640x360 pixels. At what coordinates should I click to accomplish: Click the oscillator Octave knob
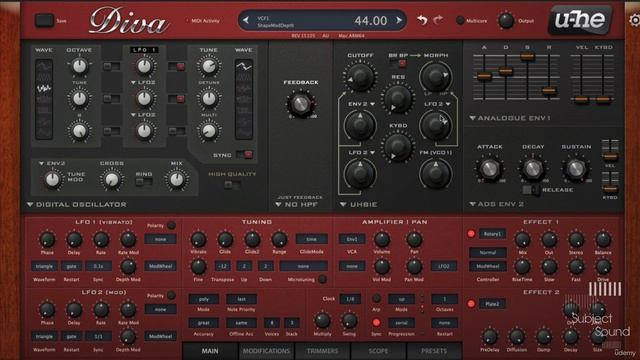point(79,66)
